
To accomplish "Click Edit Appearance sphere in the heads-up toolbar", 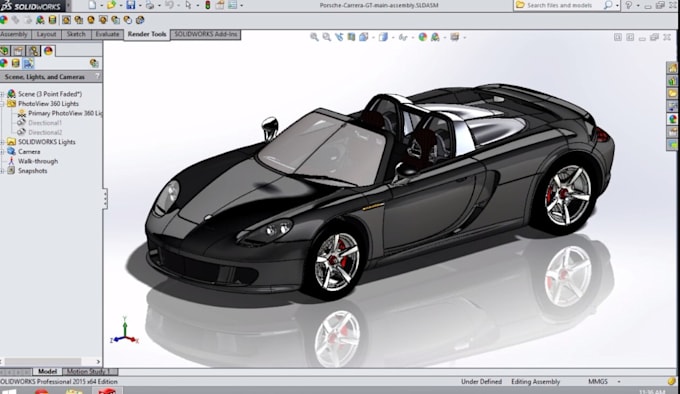I will [422, 37].
